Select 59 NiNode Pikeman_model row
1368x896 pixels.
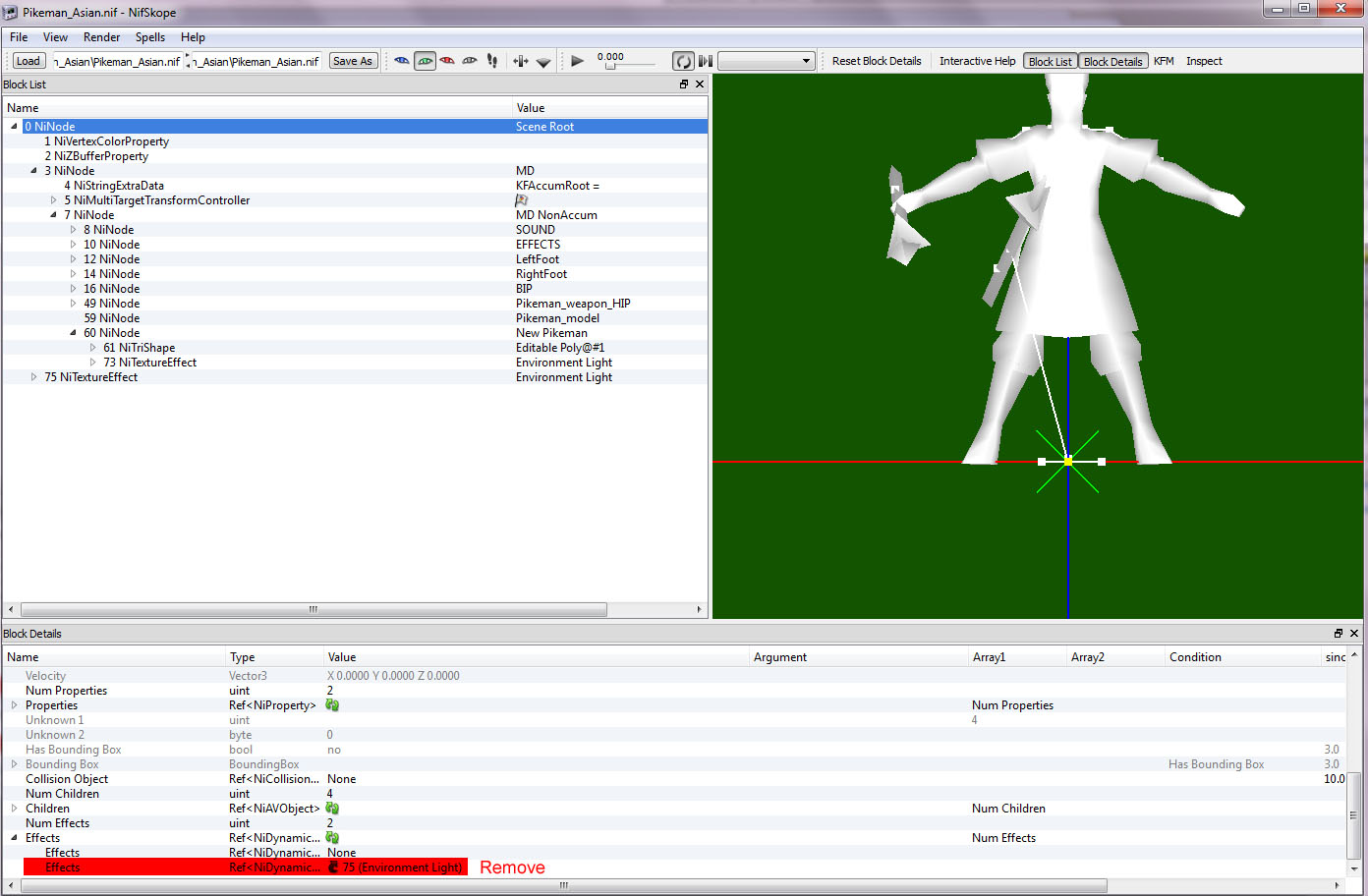coord(355,318)
